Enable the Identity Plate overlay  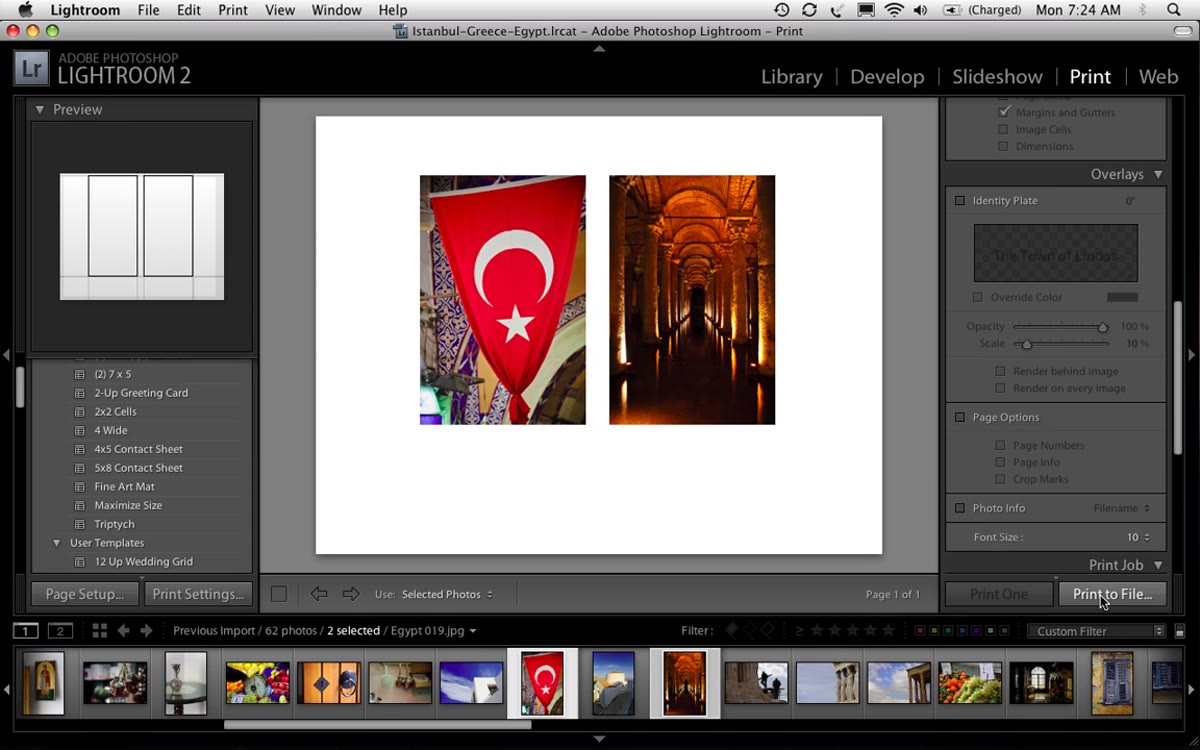pyautogui.click(x=960, y=201)
